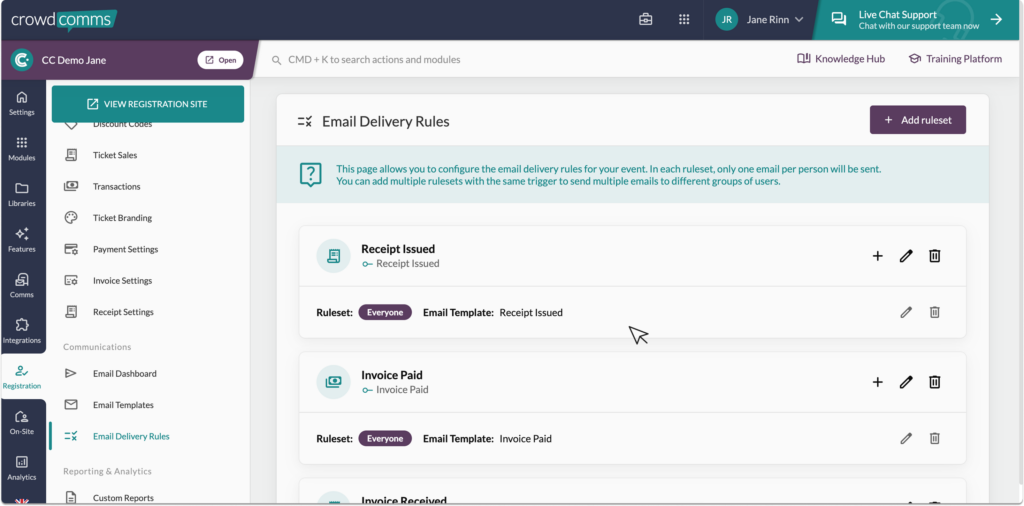Click the crowdcomms logo

[64, 20]
